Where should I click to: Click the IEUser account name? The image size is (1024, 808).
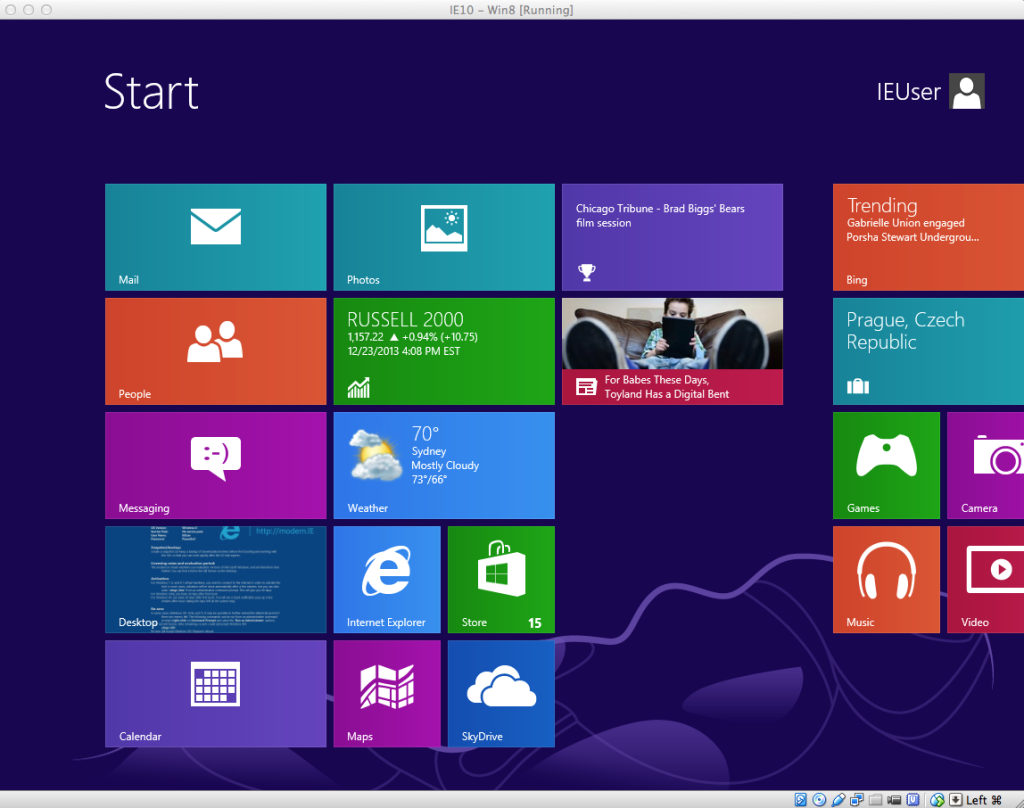coord(908,91)
